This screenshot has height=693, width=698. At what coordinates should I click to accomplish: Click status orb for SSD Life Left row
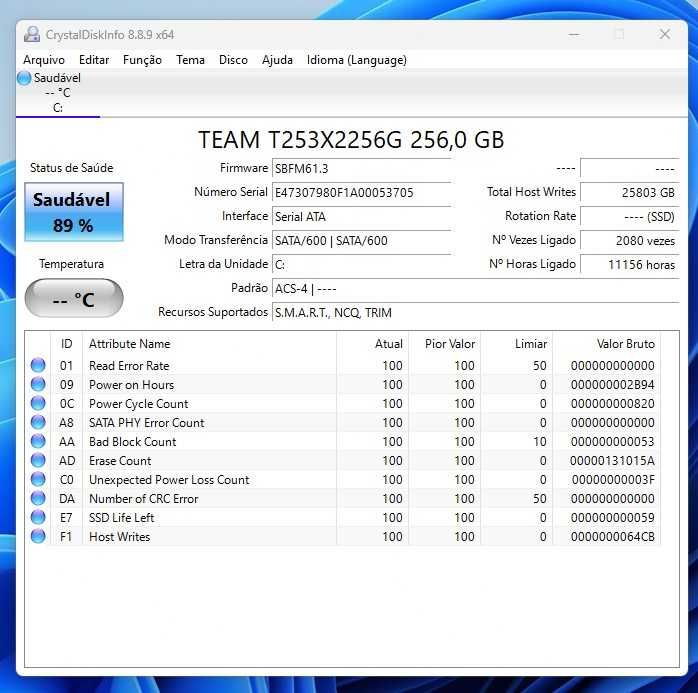pos(38,517)
